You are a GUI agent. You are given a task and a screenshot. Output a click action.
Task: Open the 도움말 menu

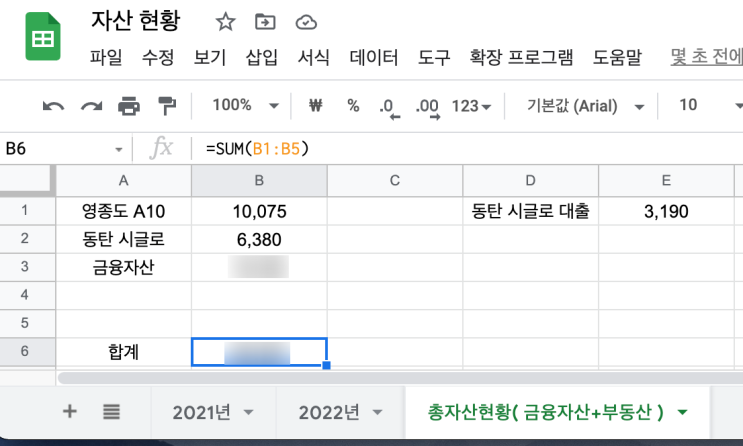click(617, 57)
